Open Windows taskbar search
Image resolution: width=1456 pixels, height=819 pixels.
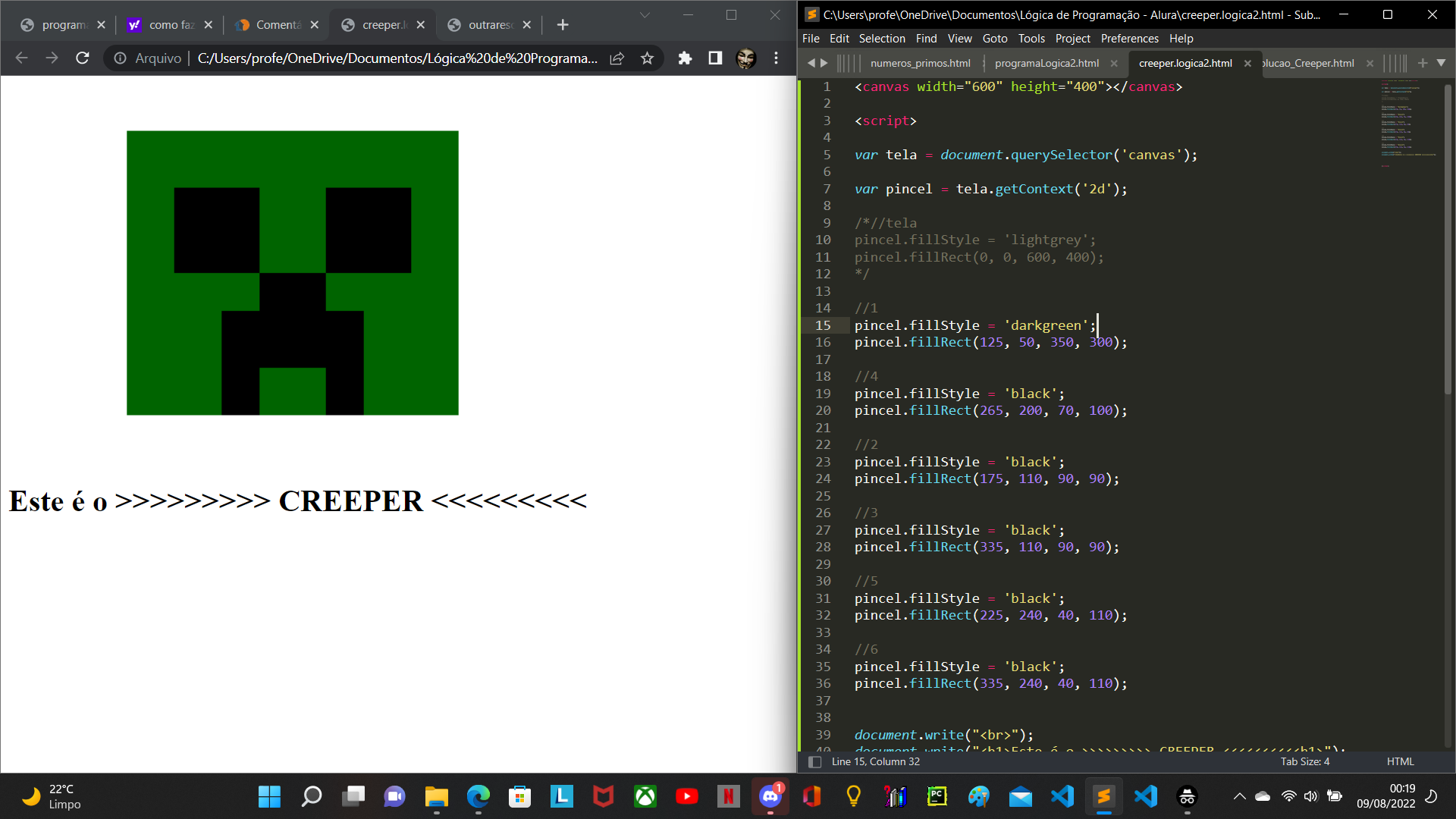click(311, 796)
